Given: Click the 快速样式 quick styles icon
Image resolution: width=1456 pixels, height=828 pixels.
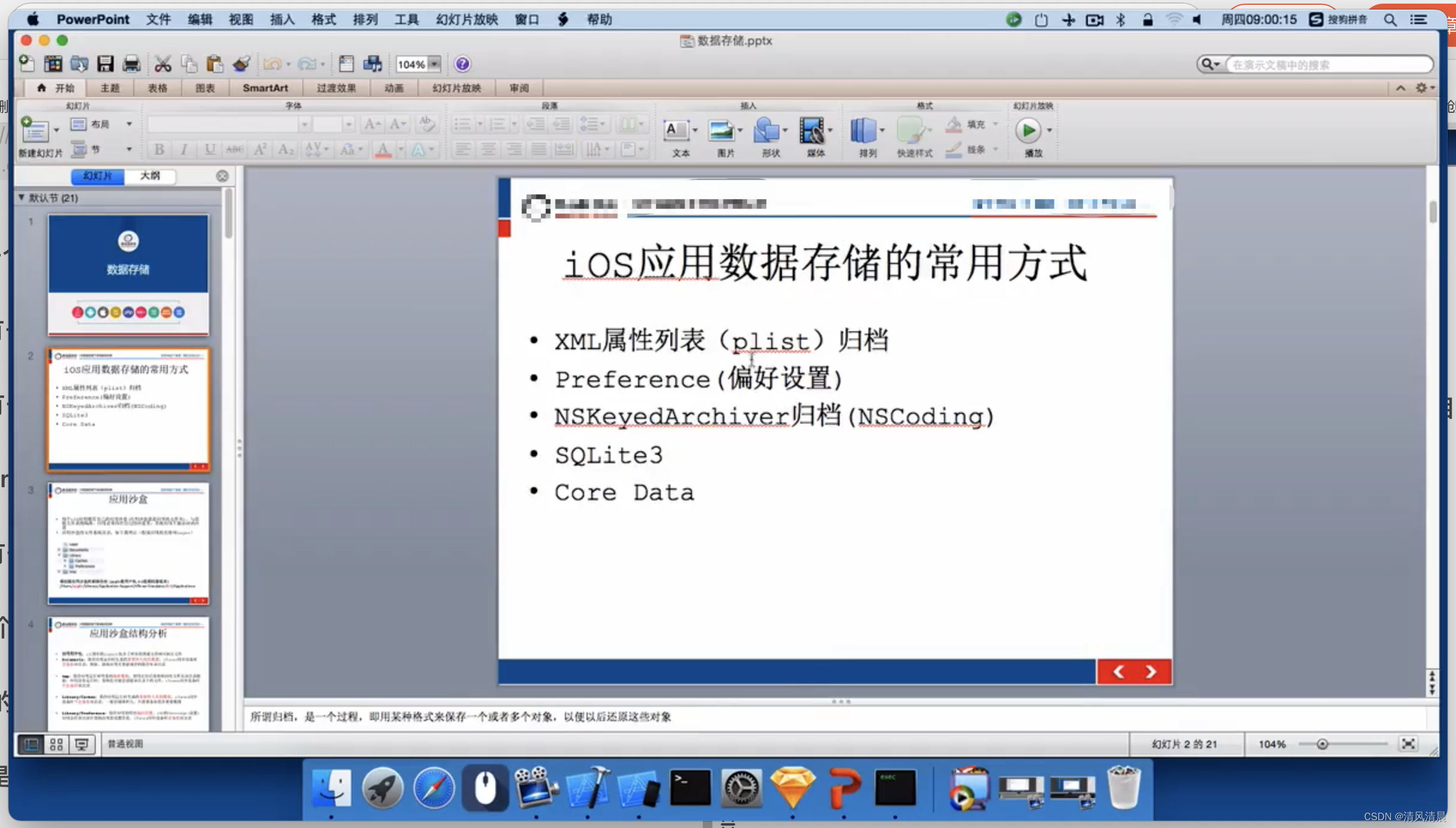Looking at the screenshot, I should 910,130.
